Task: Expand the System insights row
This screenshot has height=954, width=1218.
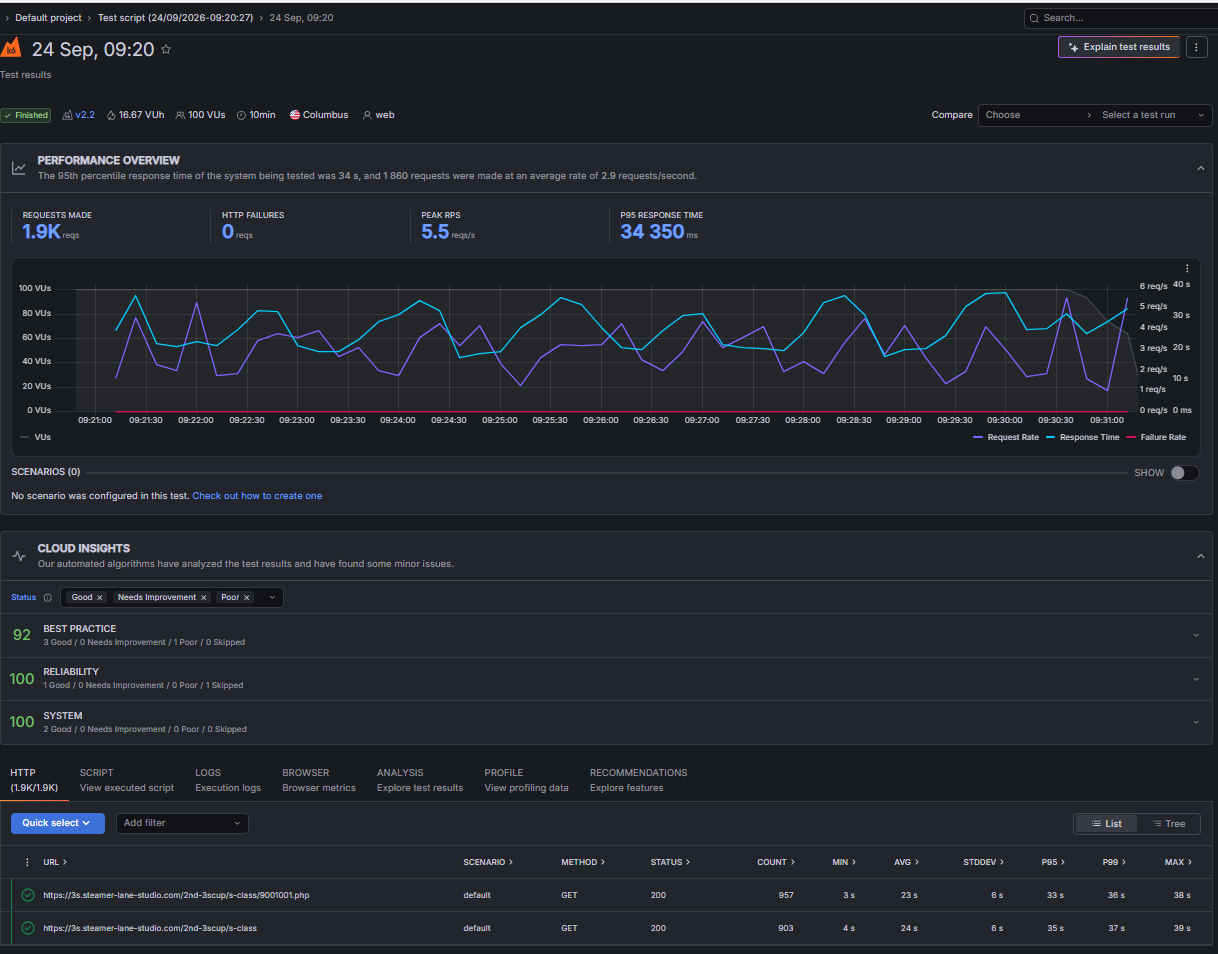Action: [1196, 722]
